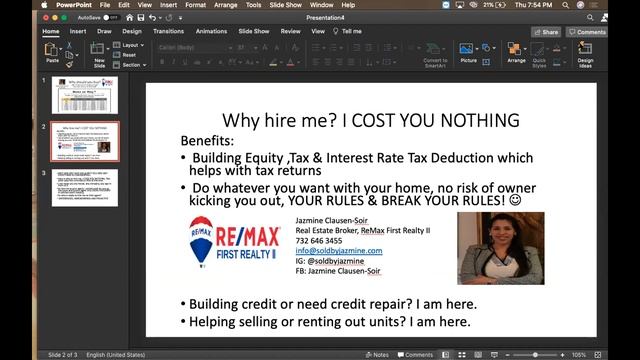Select slide 1 thumbnail
The image size is (640, 360).
[x=85, y=95]
